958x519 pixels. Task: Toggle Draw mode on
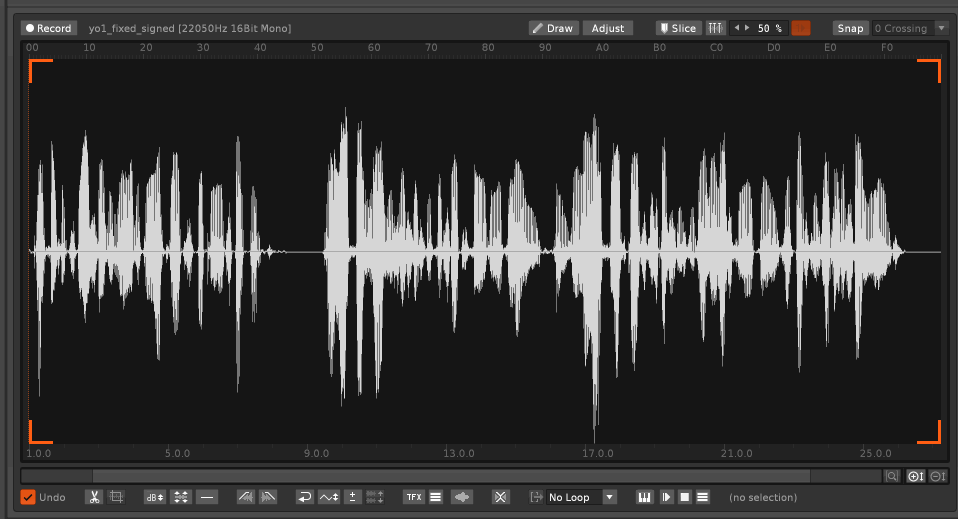(552, 28)
